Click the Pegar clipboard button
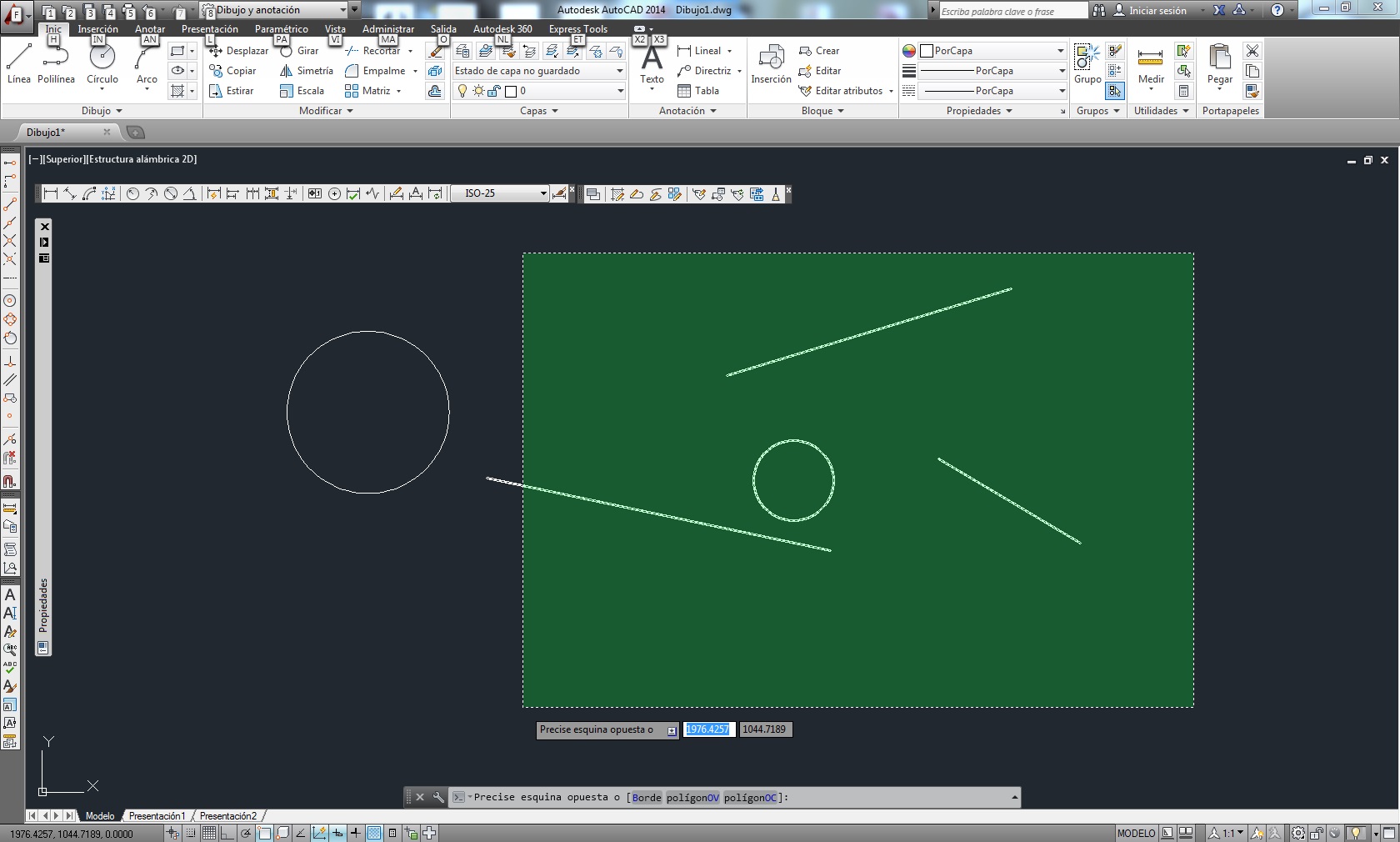 [x=1219, y=66]
